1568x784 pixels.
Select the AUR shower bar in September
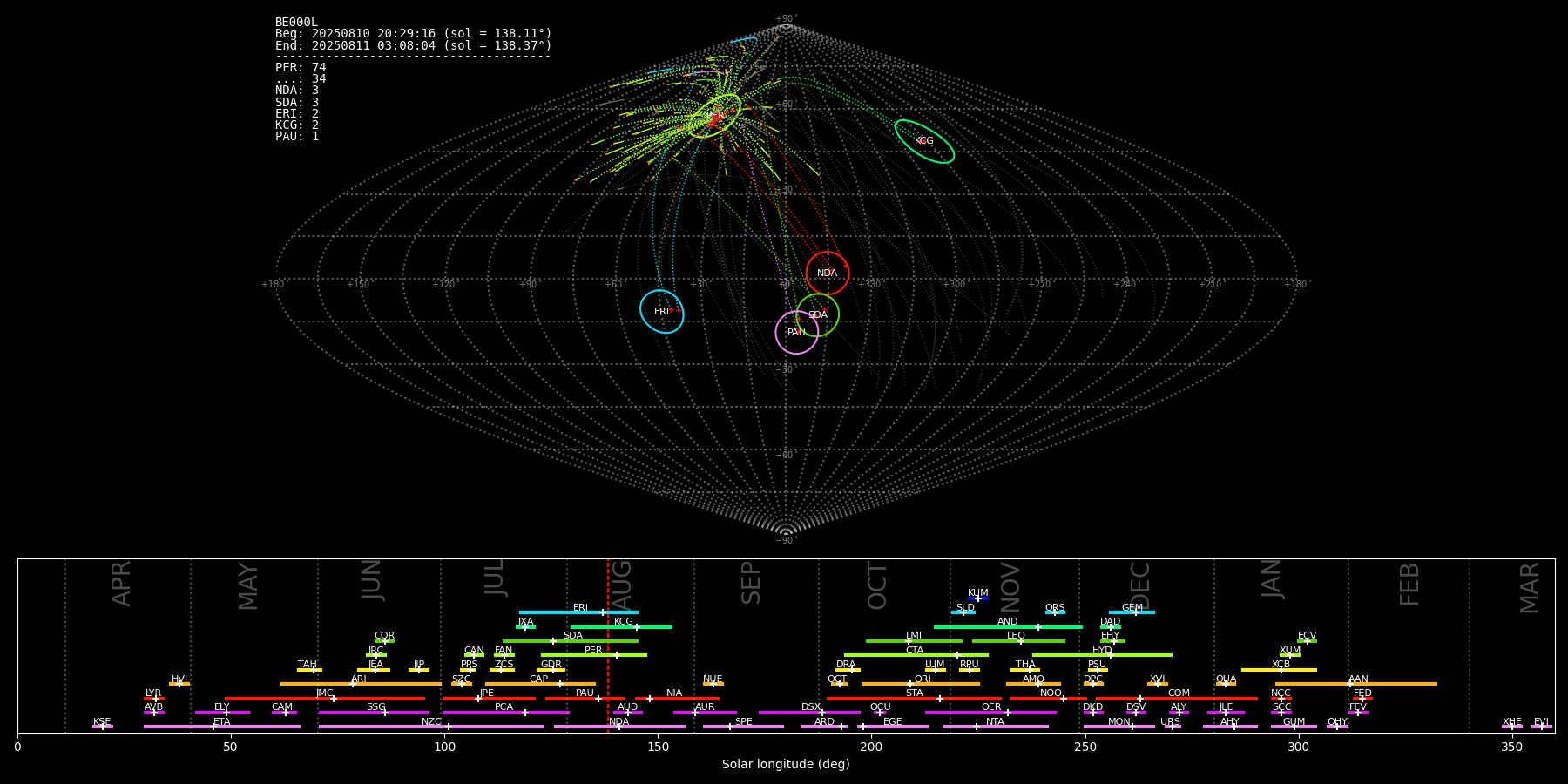705,713
